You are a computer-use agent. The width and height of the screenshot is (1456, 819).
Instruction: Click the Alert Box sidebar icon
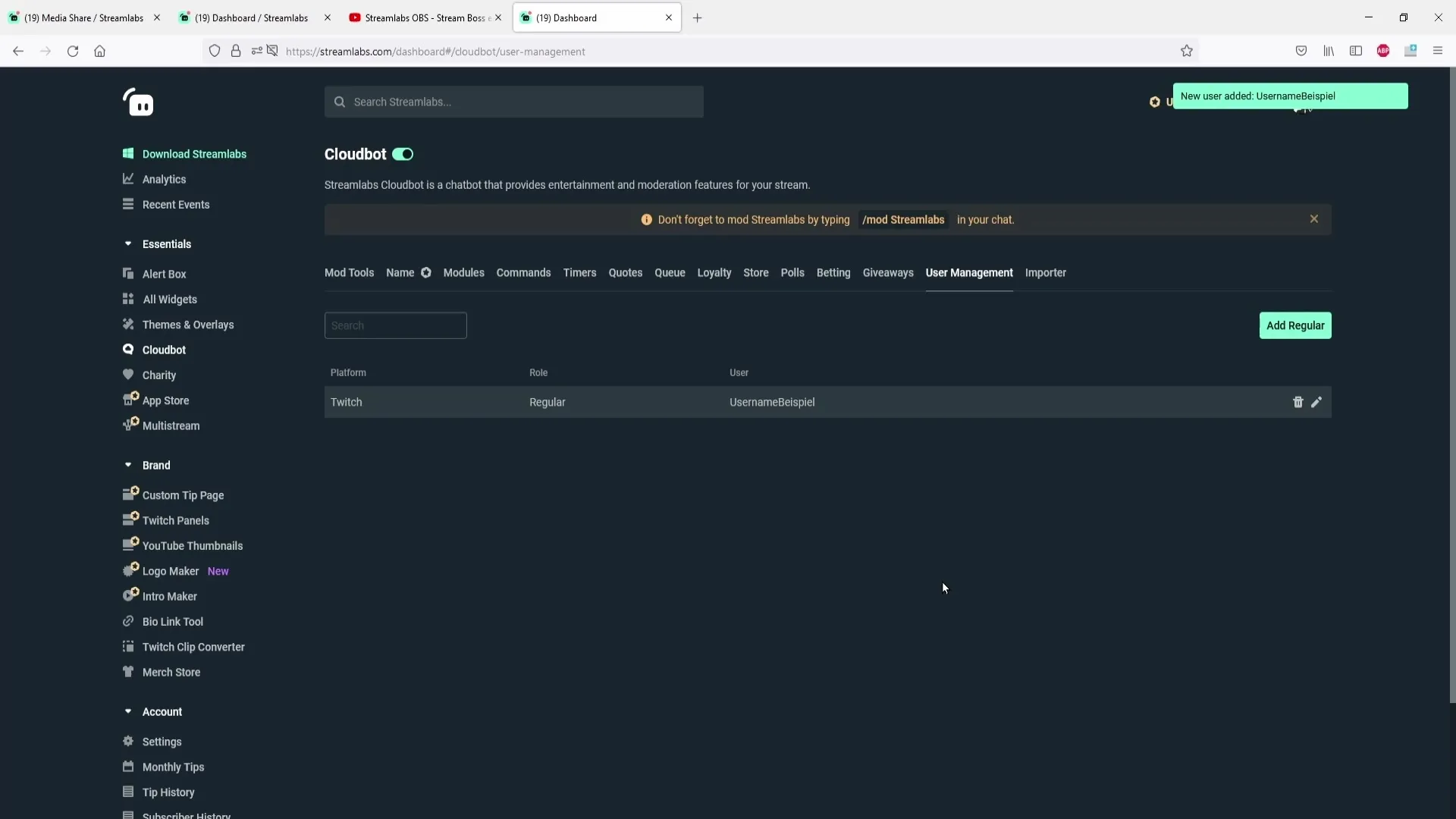click(x=128, y=273)
